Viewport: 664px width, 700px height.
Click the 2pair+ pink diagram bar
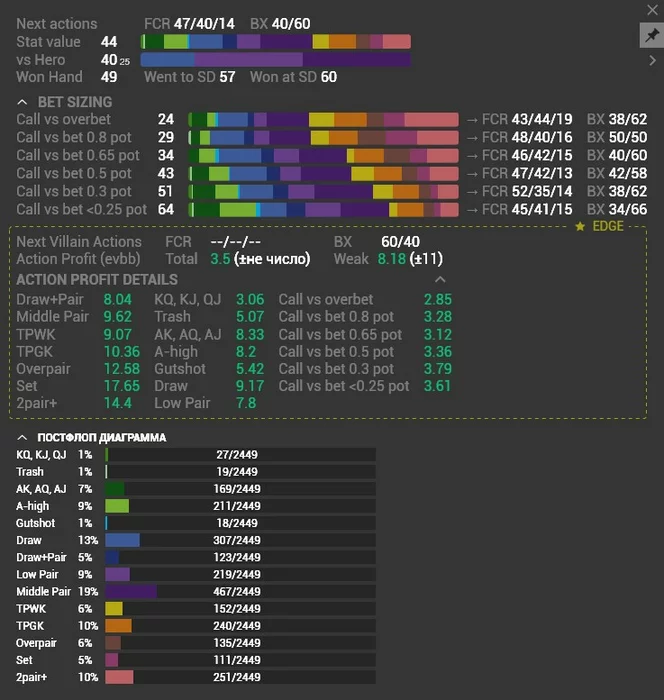tap(119, 677)
